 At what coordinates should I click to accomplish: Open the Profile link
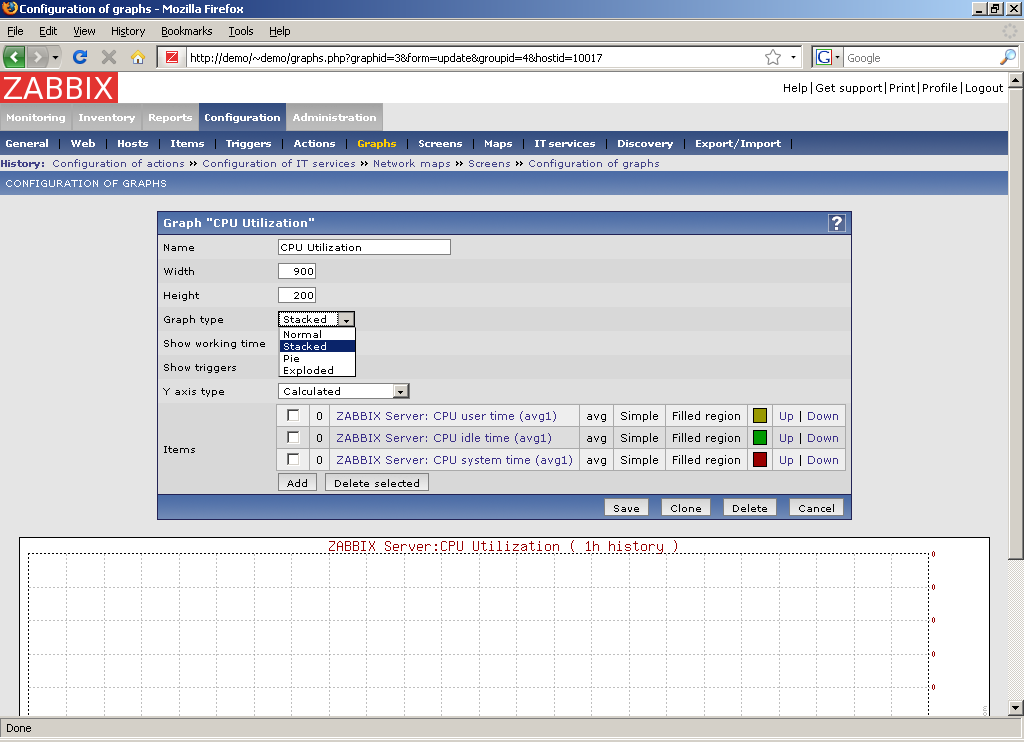pyautogui.click(x=940, y=88)
